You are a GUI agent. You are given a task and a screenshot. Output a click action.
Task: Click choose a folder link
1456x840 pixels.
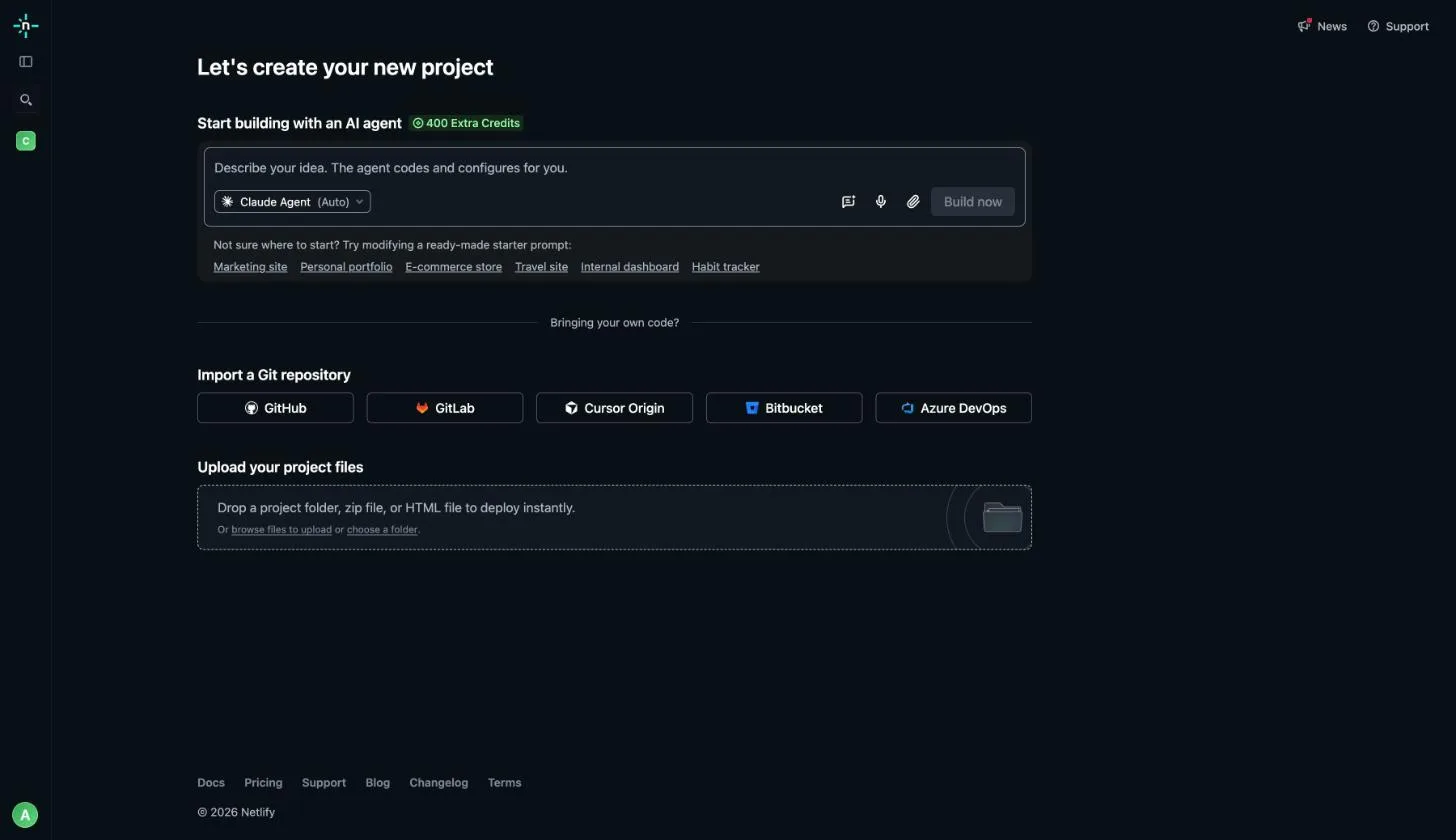click(x=382, y=530)
